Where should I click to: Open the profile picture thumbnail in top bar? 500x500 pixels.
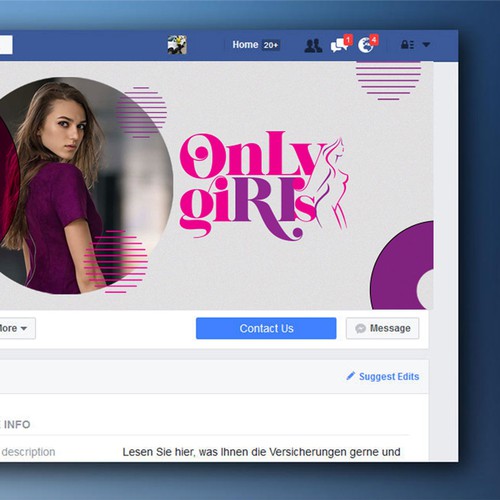[x=177, y=45]
